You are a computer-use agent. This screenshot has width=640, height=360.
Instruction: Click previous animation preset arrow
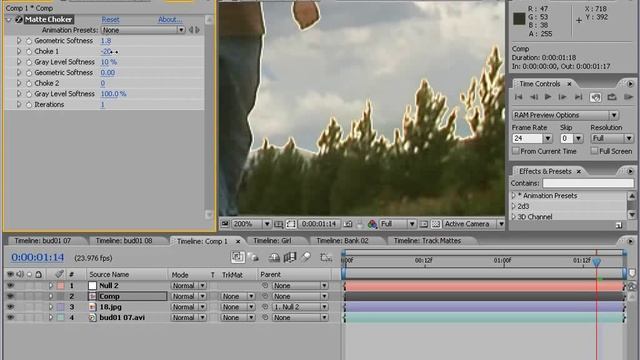tap(191, 30)
